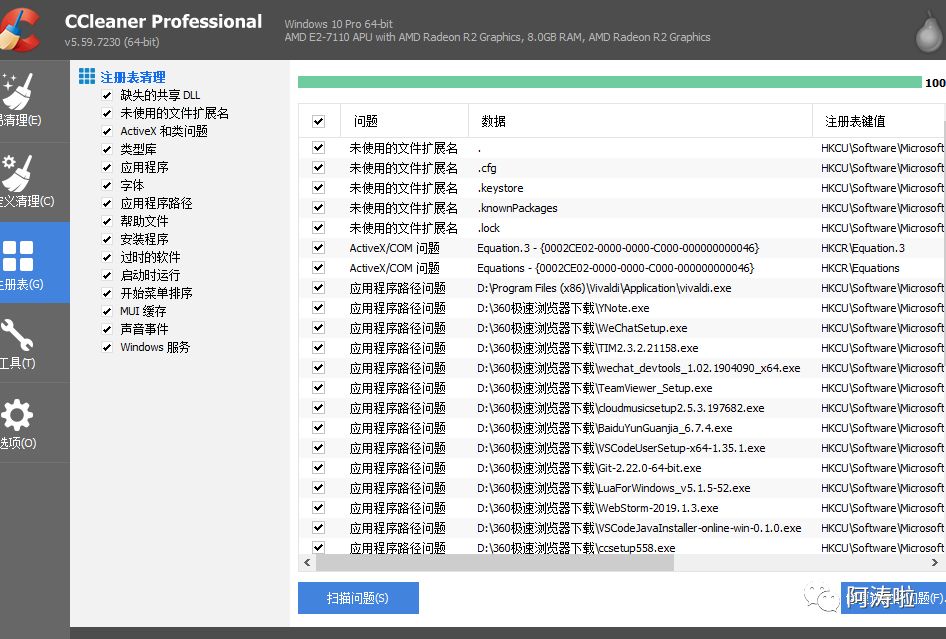946x639 pixels.
Task: Uncheck the vivaldi.exe path row checkbox
Action: coord(319,288)
